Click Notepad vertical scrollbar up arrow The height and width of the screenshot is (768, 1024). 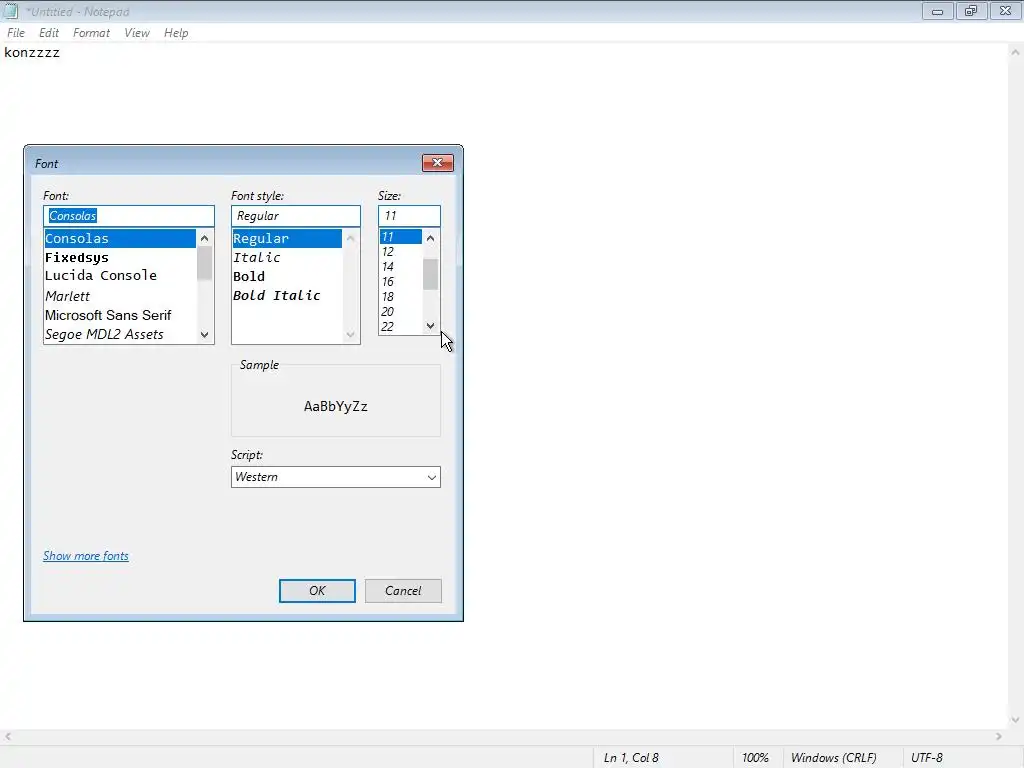pyautogui.click(x=1015, y=52)
